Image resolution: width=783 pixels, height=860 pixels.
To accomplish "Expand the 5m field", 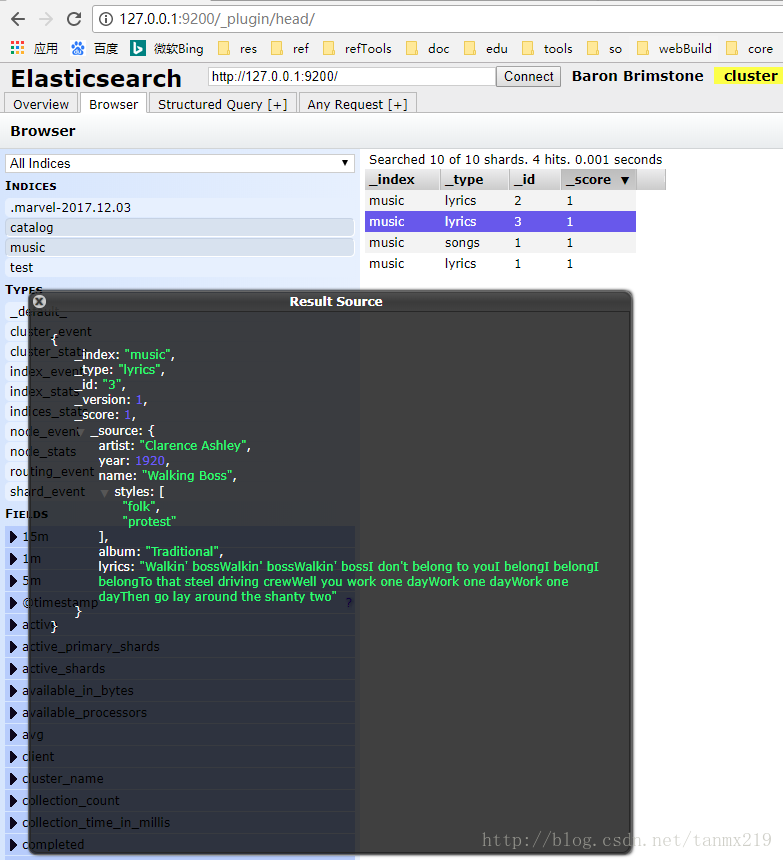I will [14, 581].
